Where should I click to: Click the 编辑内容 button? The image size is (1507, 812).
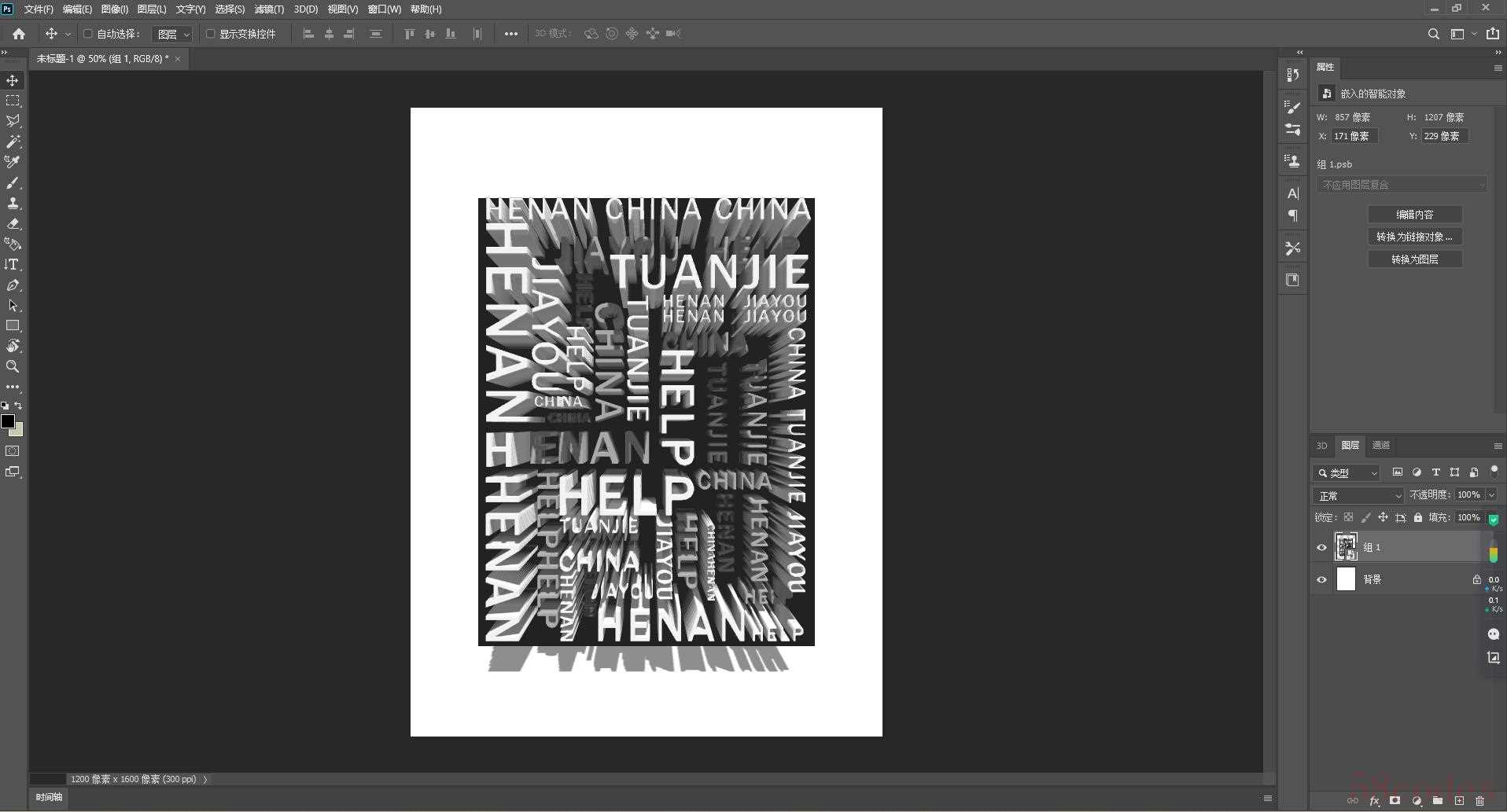[x=1415, y=215]
